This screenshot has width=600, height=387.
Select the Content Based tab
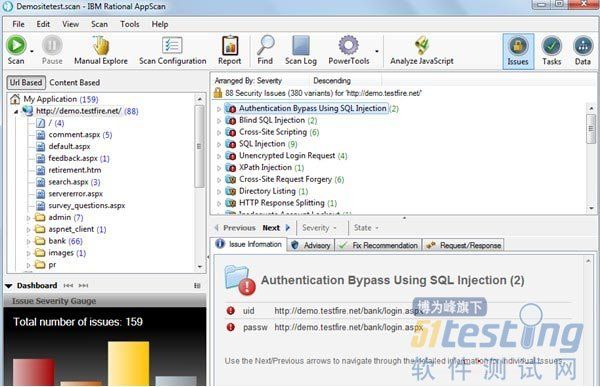click(75, 82)
